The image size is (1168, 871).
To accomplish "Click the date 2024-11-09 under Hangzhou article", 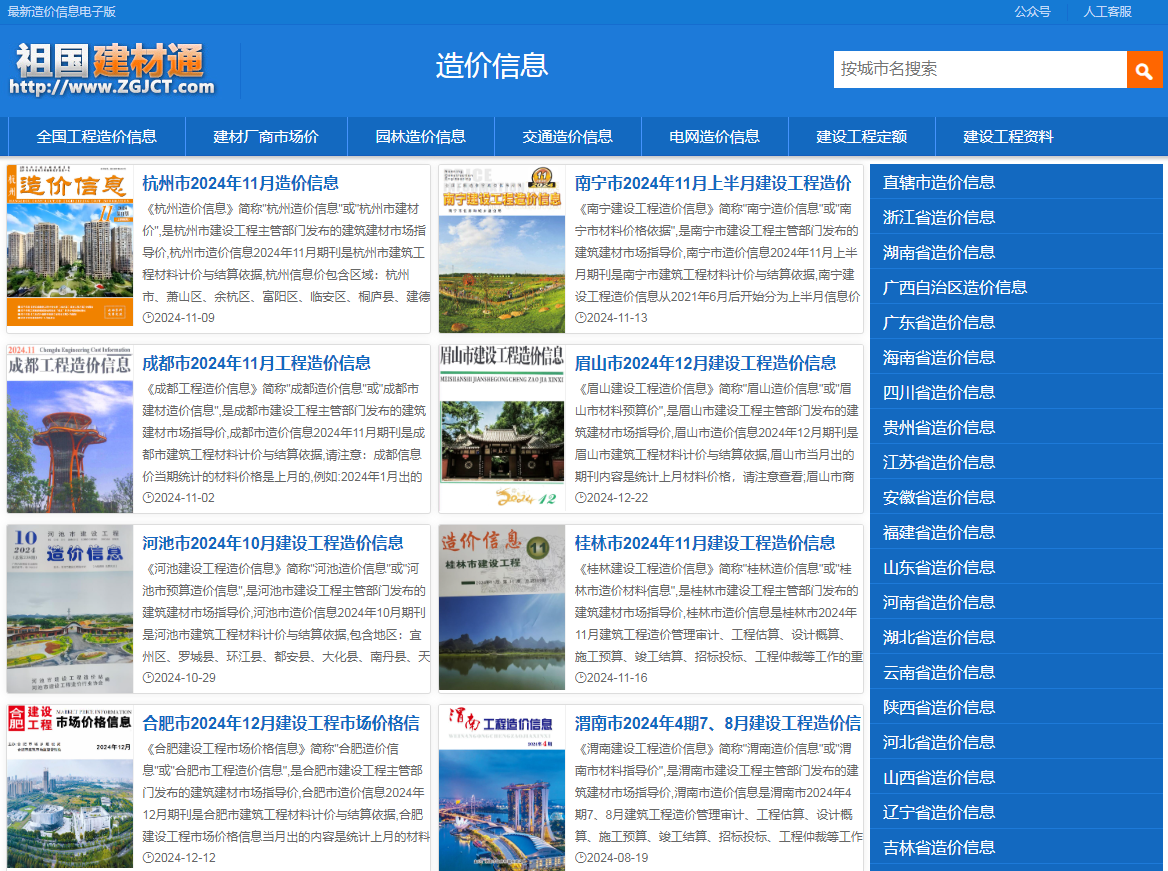I will pyautogui.click(x=179, y=318).
